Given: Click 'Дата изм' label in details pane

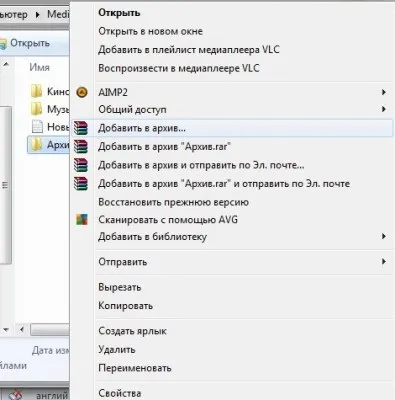Looking at the screenshot, I should pos(51,350).
